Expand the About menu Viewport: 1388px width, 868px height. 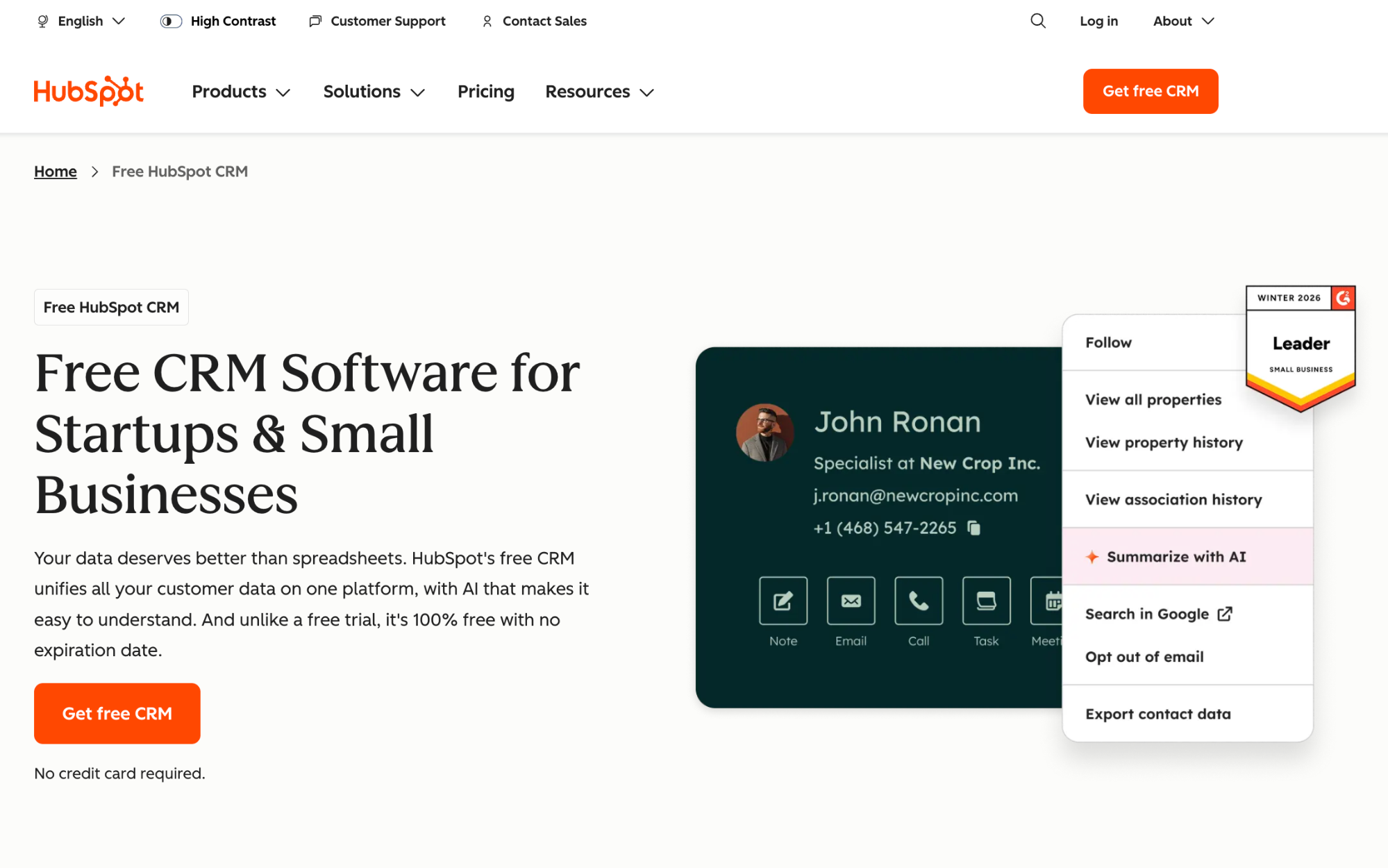pyautogui.click(x=1184, y=22)
